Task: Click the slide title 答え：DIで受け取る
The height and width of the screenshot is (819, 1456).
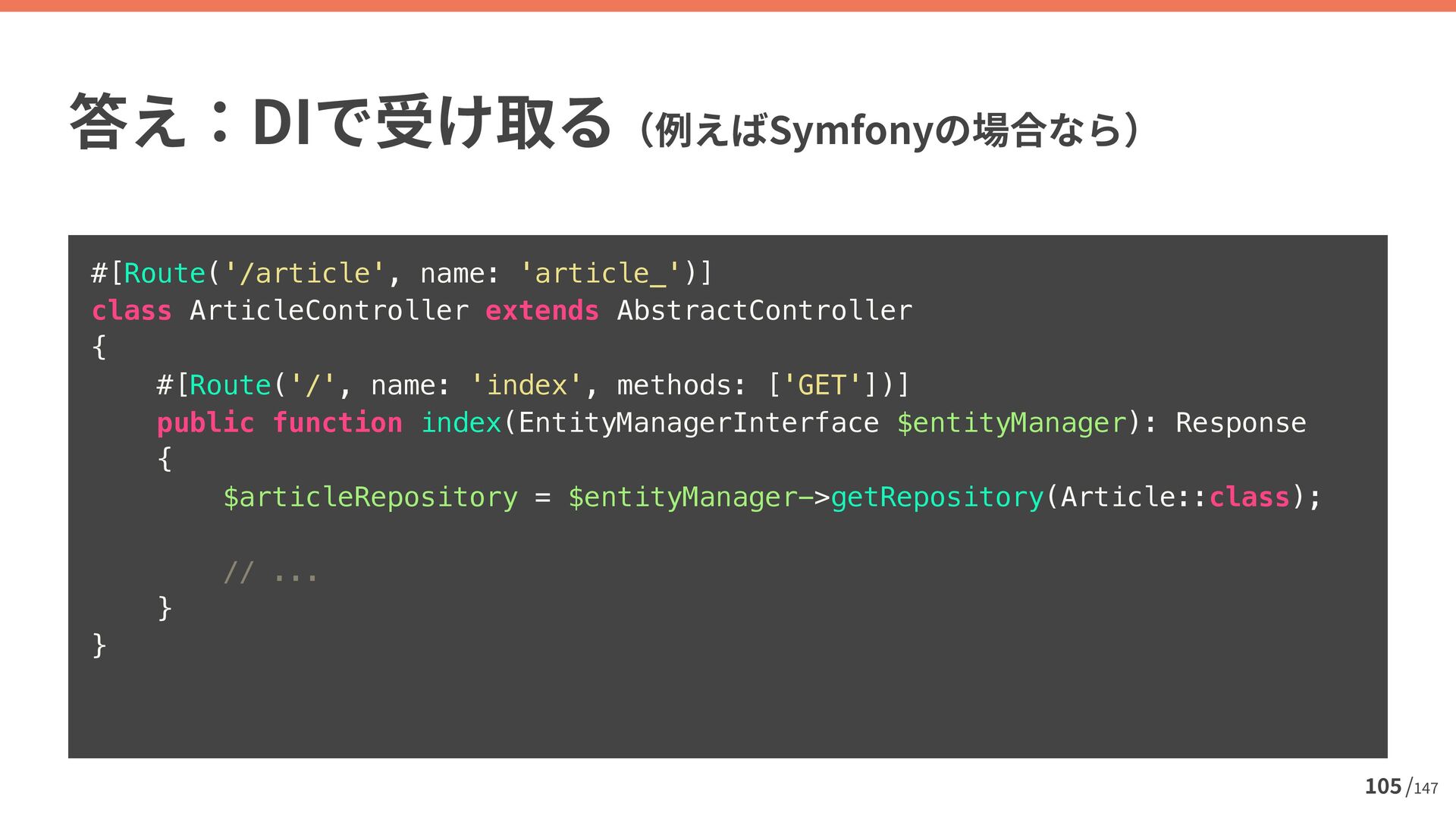Action: coord(340,123)
